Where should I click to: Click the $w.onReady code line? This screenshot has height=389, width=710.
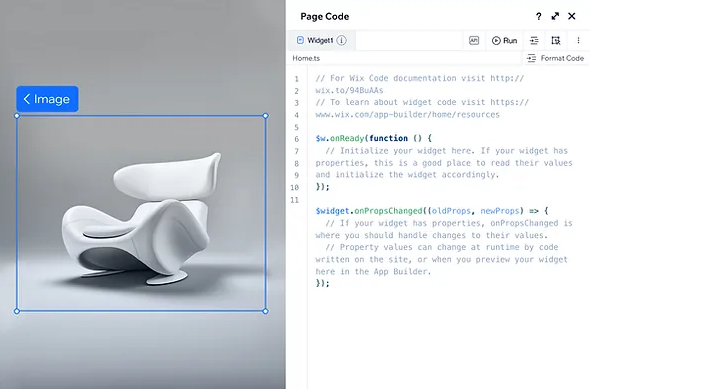coord(374,139)
